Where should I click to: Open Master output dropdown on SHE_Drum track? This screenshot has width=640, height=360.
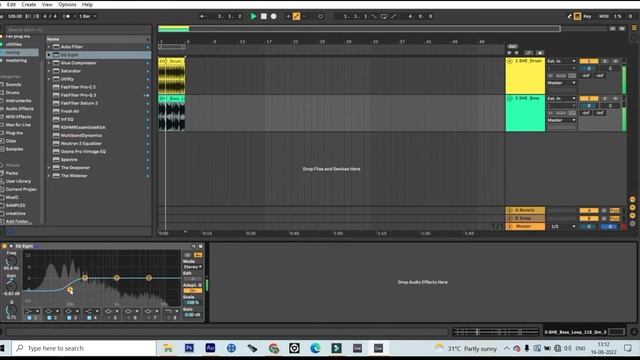coord(561,83)
